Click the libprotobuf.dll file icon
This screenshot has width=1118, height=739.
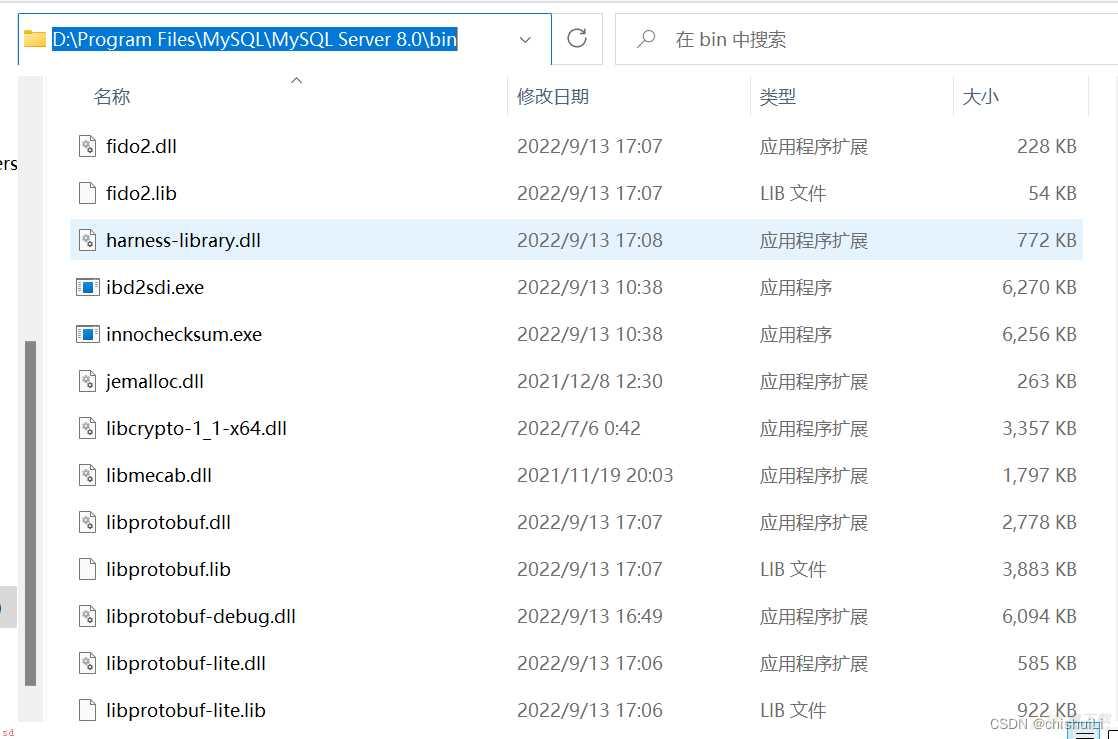[87, 523]
